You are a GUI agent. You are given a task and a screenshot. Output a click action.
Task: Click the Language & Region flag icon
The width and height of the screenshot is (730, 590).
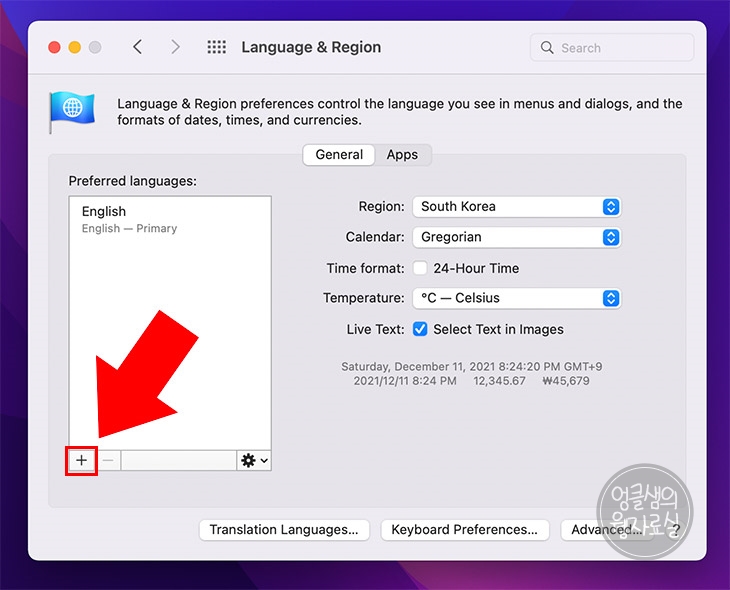[72, 112]
